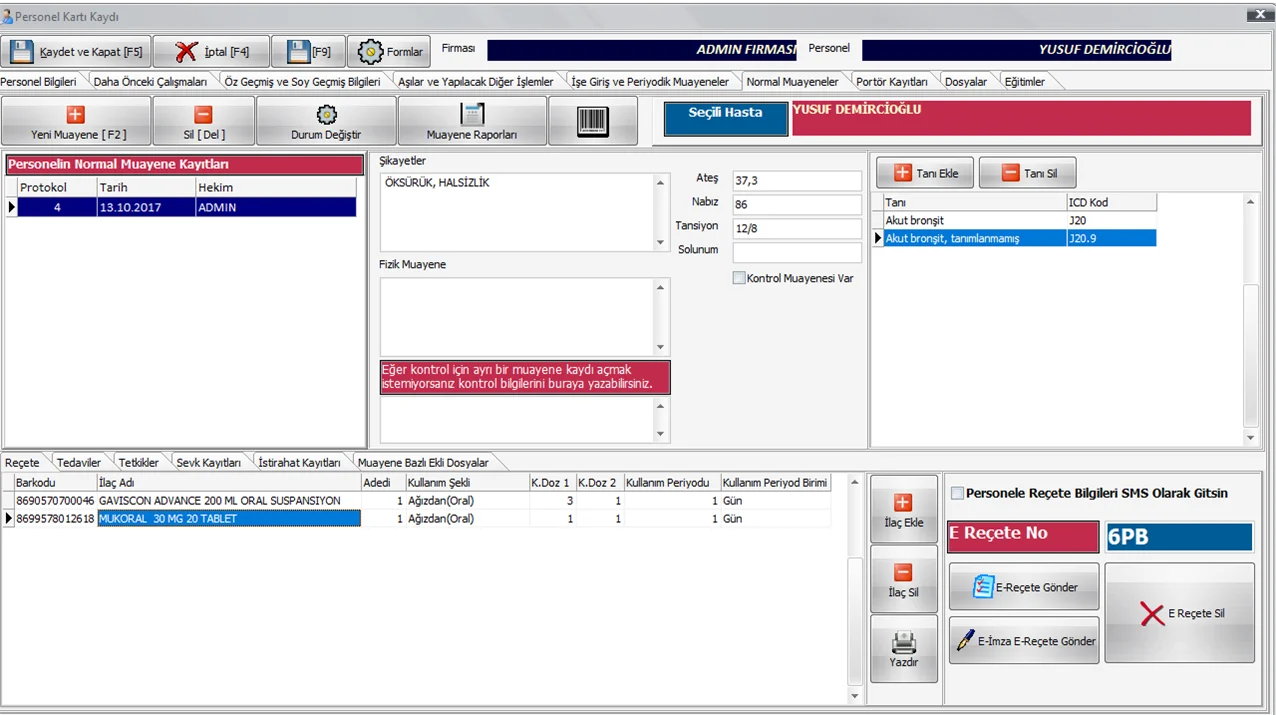Click the Ateş input field
This screenshot has width=1276, height=715.
pos(796,181)
